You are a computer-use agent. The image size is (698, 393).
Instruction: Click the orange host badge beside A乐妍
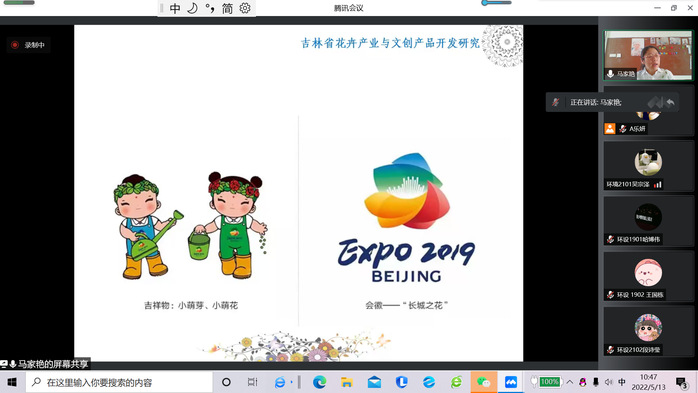tap(610, 129)
